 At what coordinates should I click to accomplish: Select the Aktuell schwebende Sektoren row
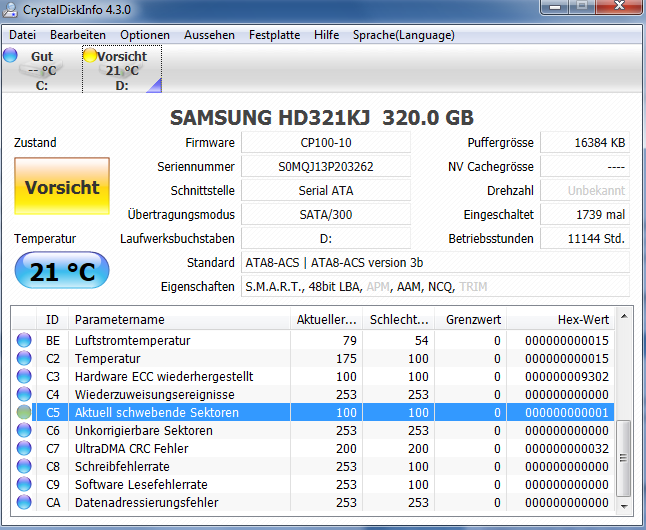313,412
